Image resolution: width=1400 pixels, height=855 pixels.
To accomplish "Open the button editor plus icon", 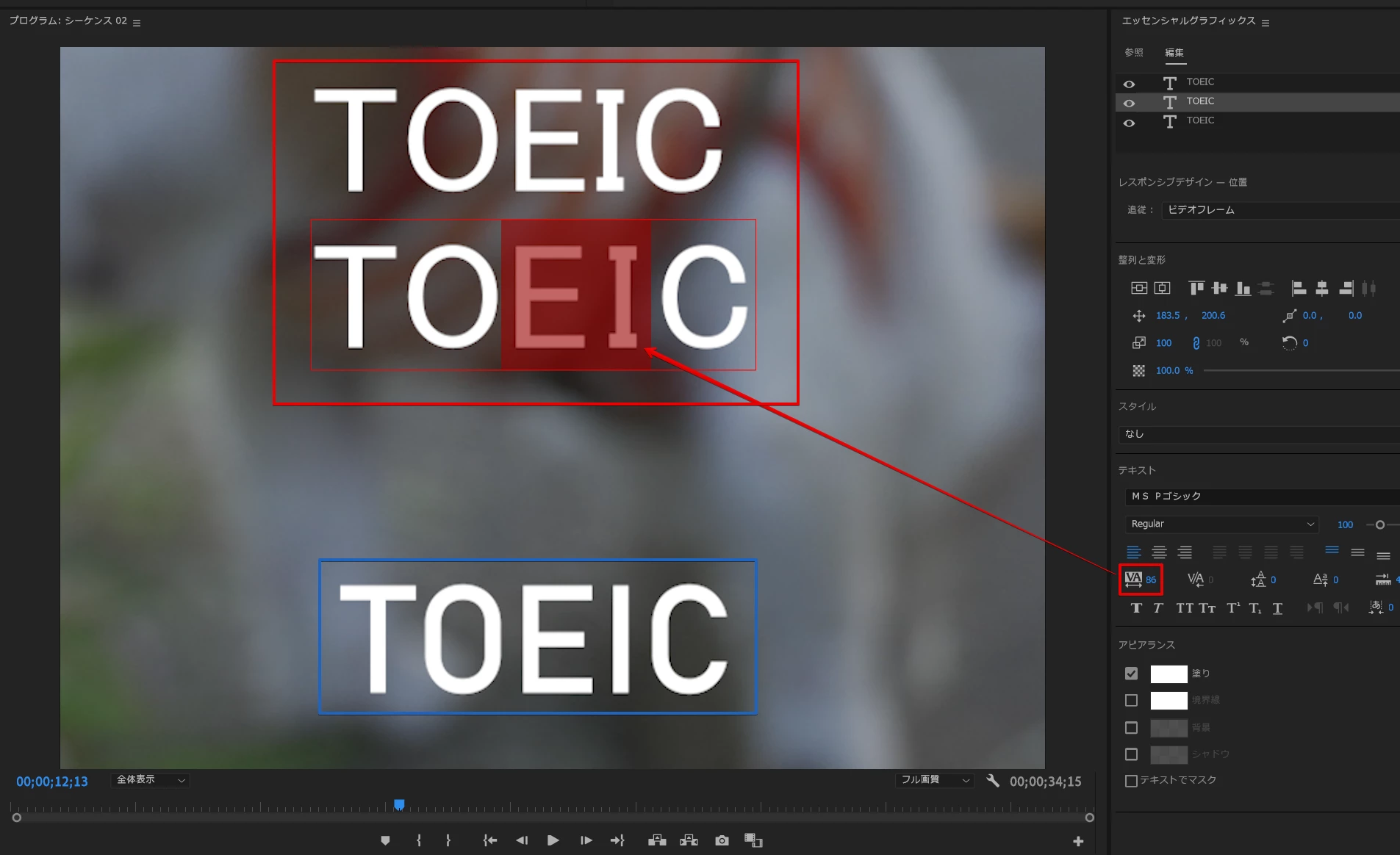I will 1078,841.
